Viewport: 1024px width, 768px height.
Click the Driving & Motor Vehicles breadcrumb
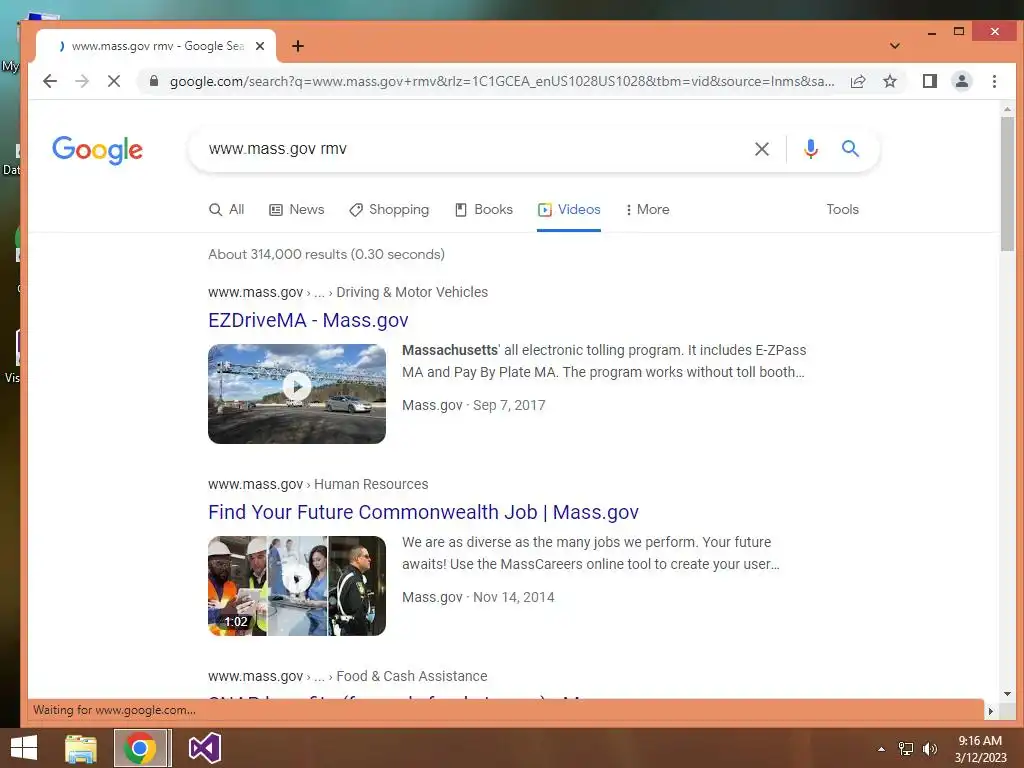(412, 292)
